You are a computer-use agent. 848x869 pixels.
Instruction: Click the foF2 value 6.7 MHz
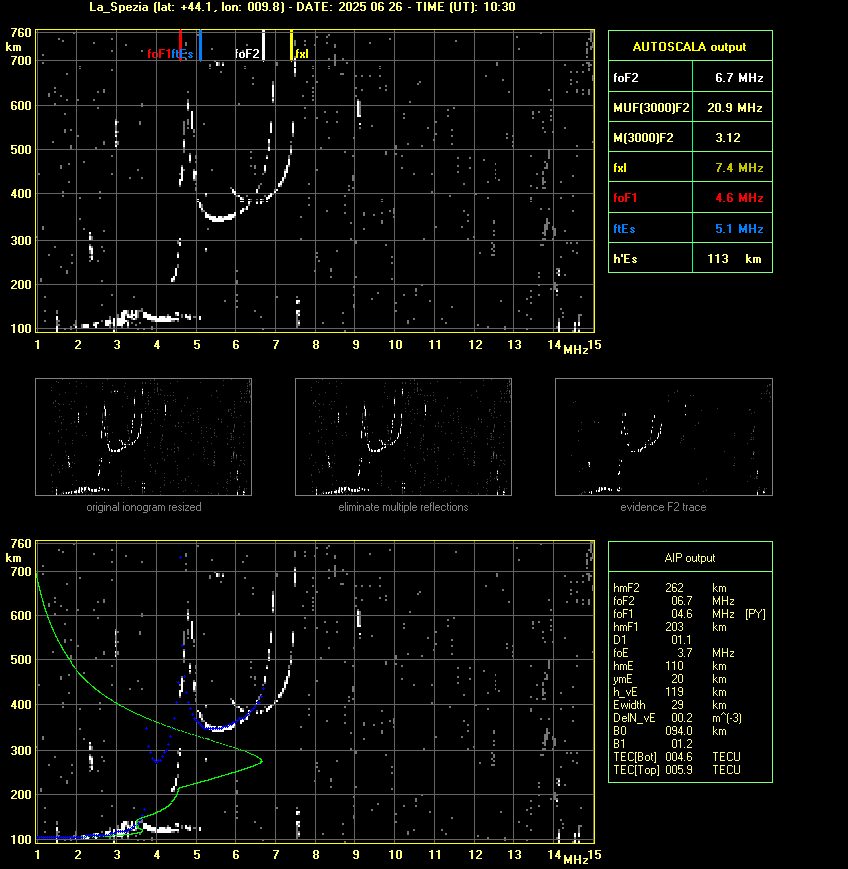(739, 78)
